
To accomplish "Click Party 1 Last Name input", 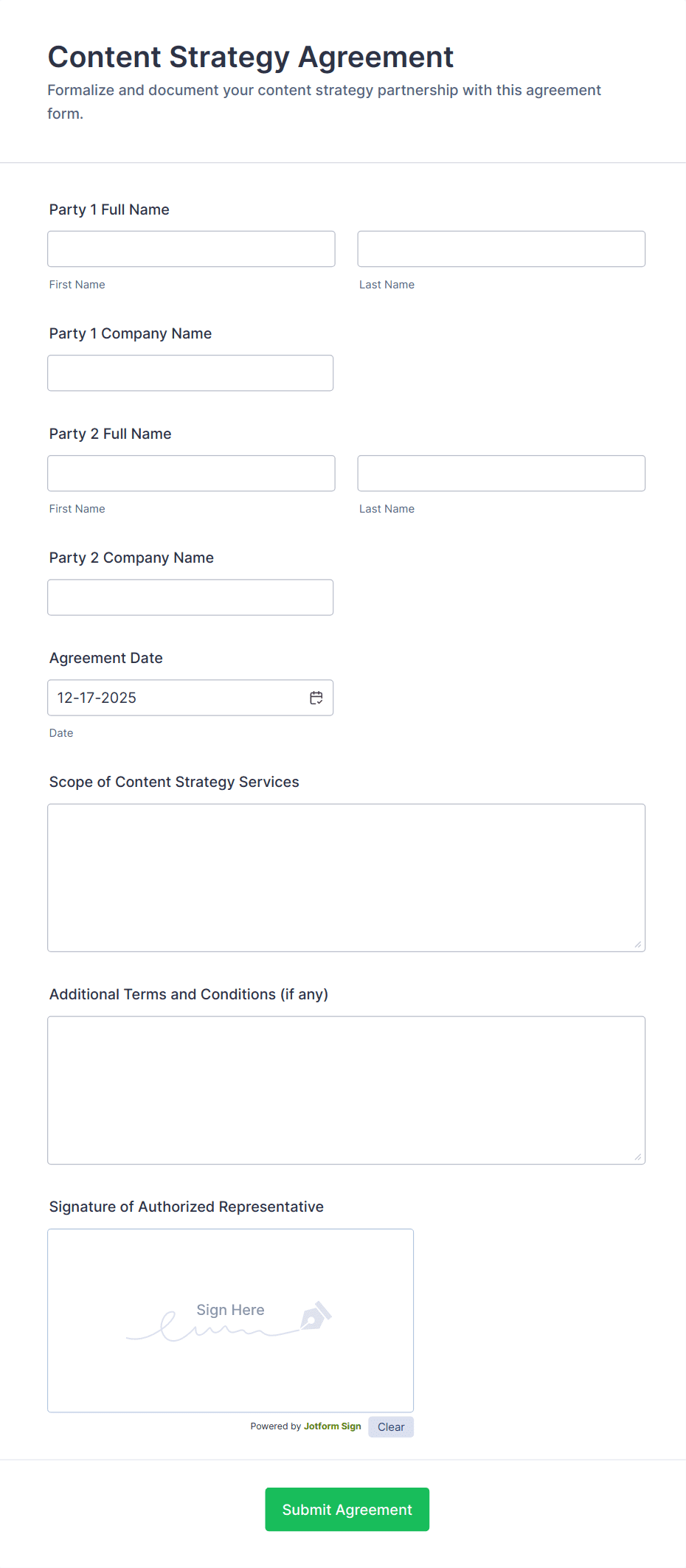I will pyautogui.click(x=501, y=249).
